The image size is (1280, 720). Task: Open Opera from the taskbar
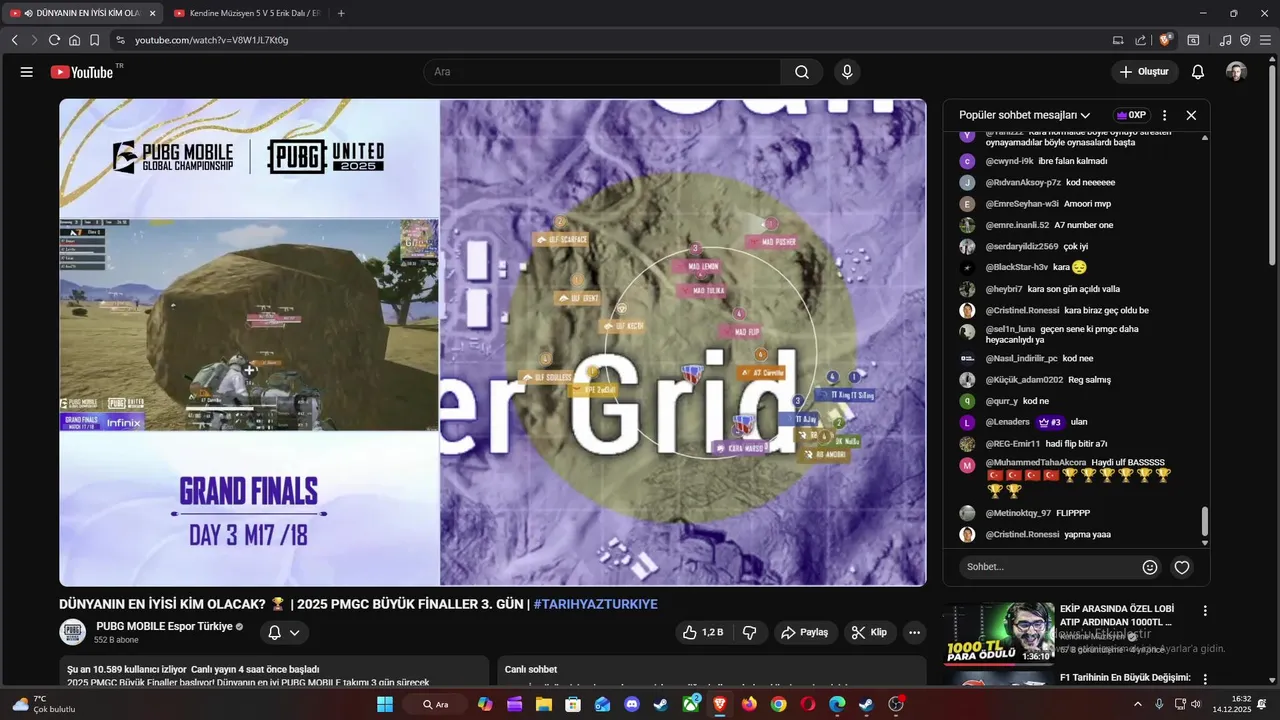[808, 704]
